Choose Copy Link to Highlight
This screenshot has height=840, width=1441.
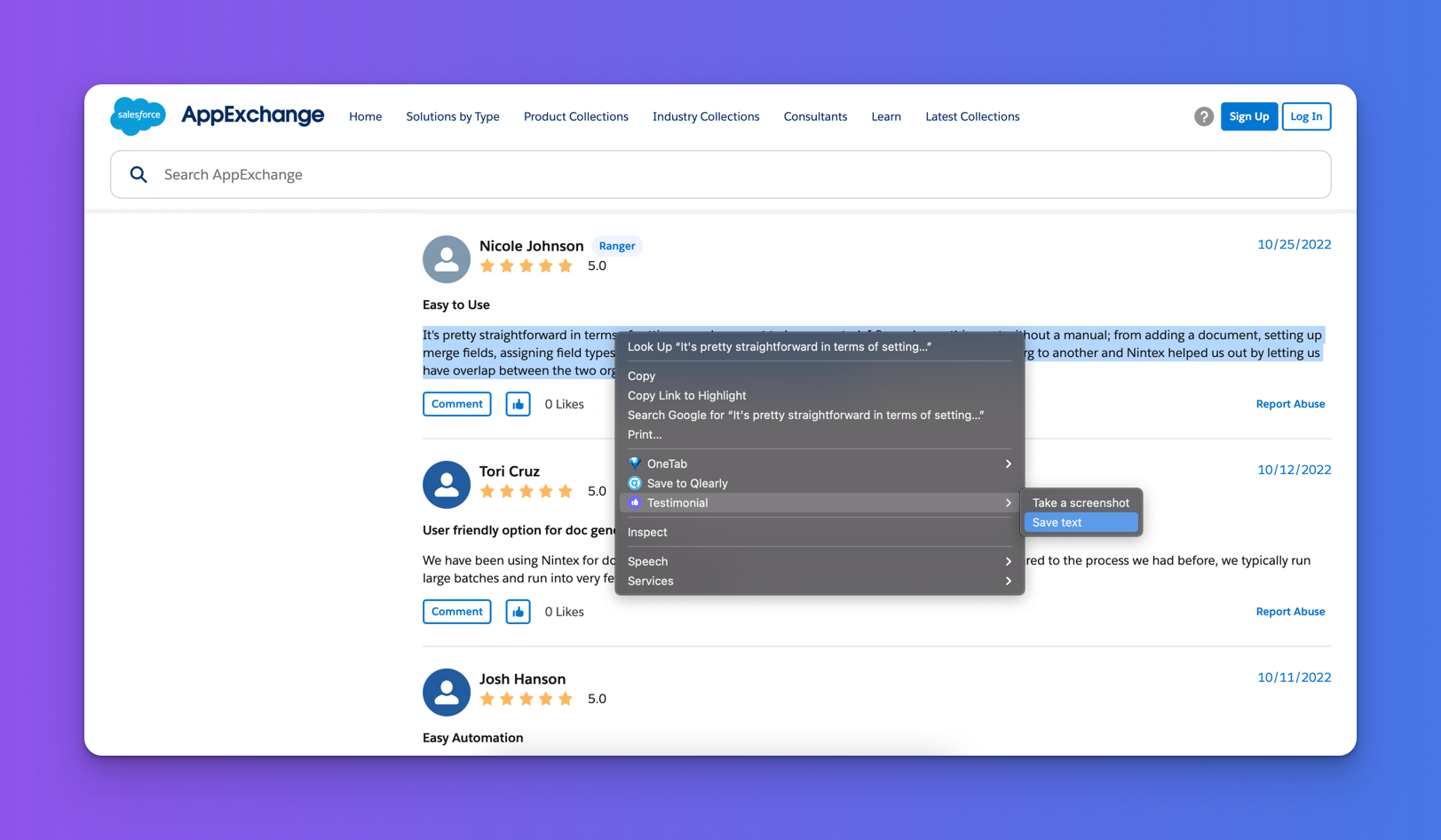point(819,395)
